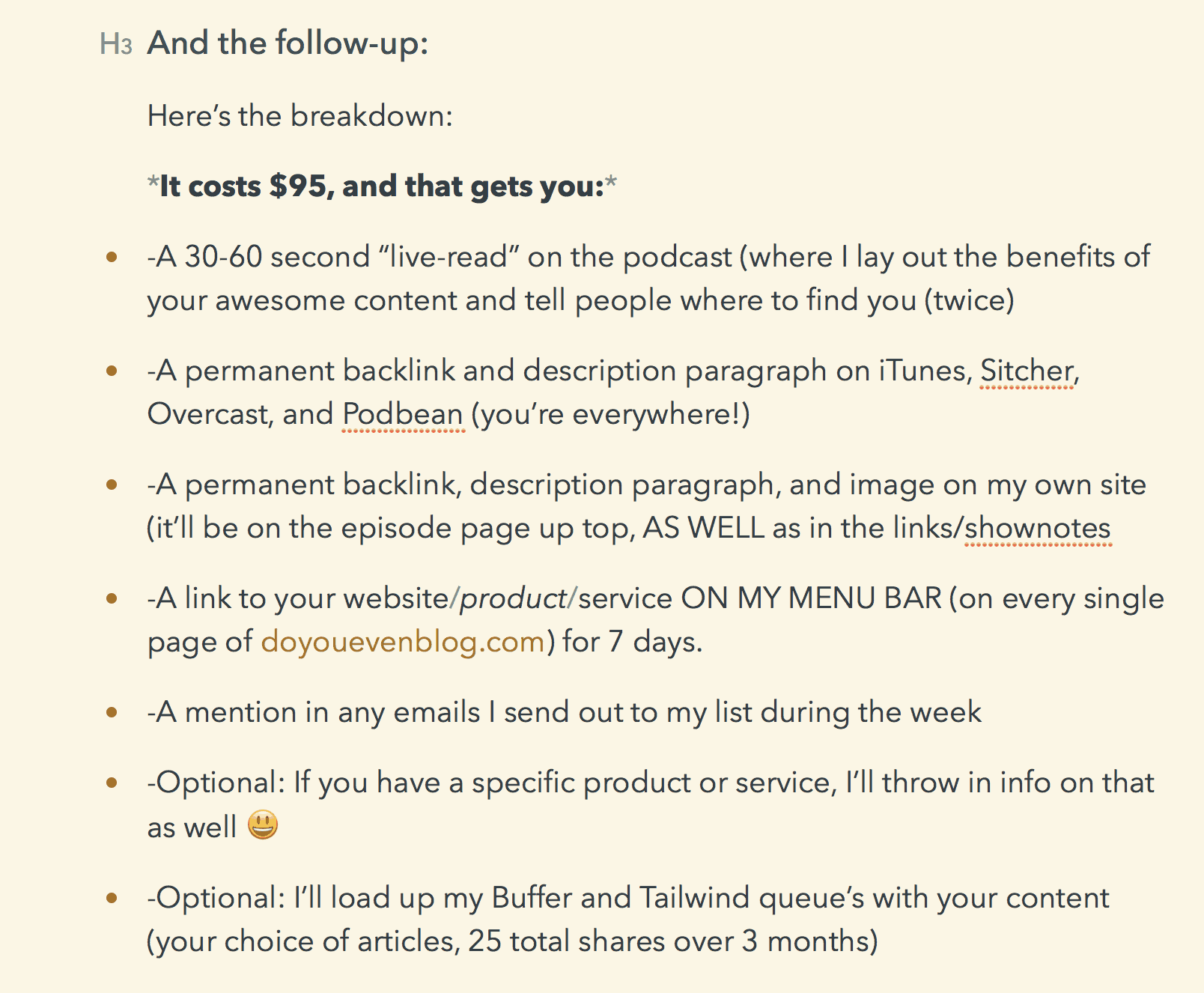This screenshot has width=1204, height=993.
Task: Click the 'Here's the breakdown:' paragraph
Action: 300,116
